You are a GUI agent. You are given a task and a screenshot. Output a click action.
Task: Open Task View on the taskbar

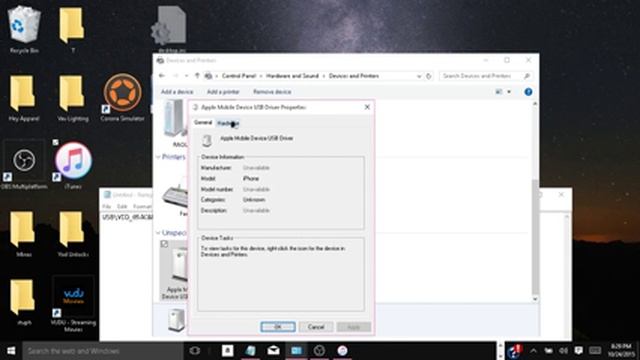[x=195, y=351]
